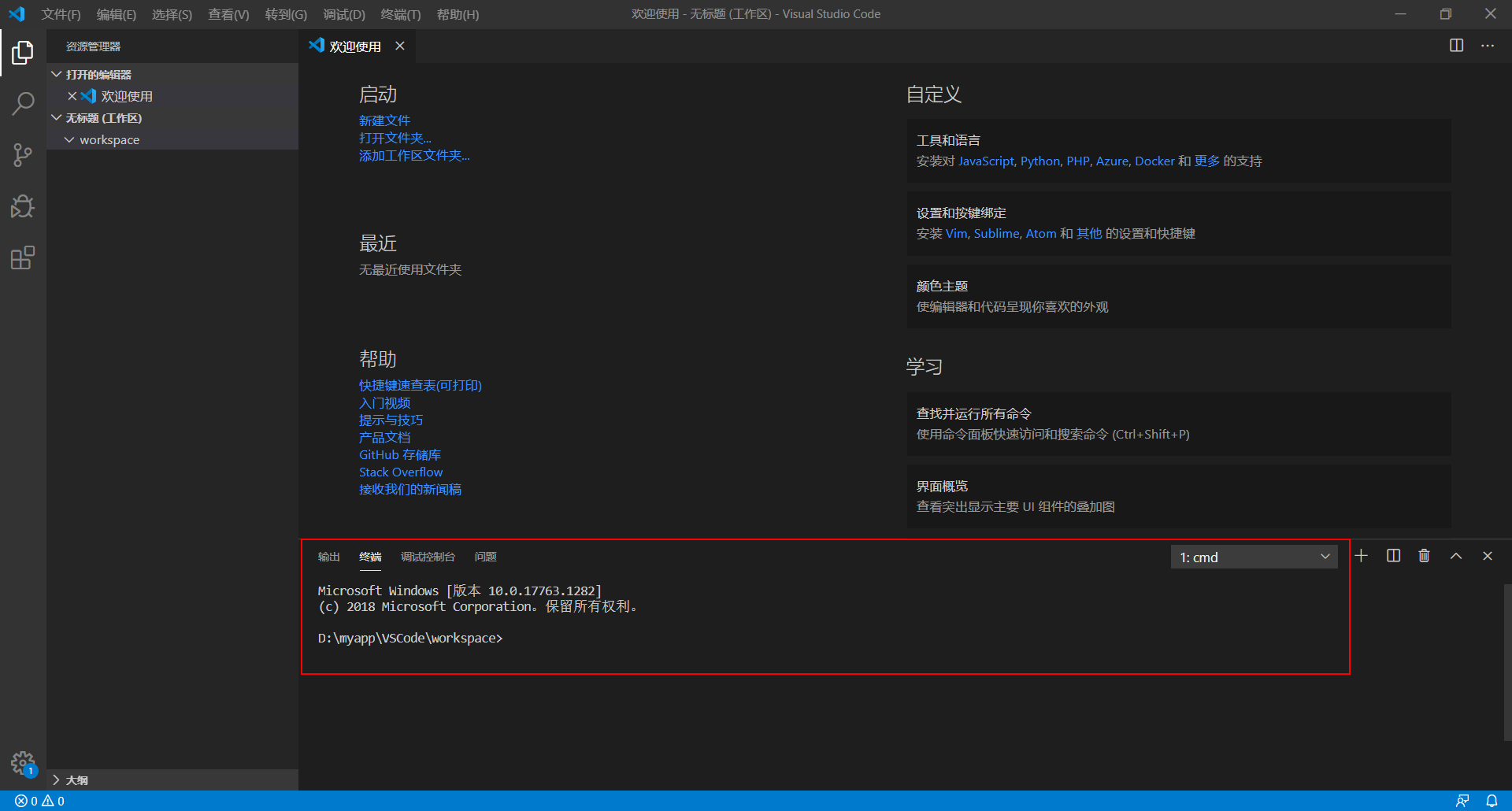Close the terminal panel

pos(1488,556)
